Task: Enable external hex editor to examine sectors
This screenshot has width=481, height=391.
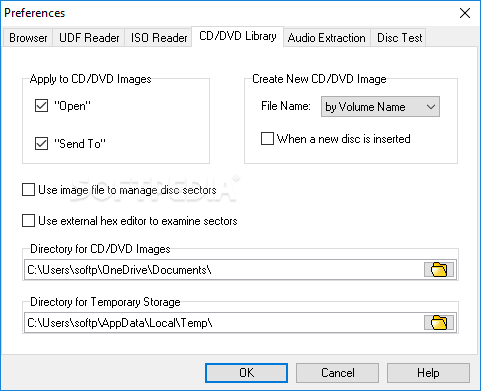Action: (28, 221)
